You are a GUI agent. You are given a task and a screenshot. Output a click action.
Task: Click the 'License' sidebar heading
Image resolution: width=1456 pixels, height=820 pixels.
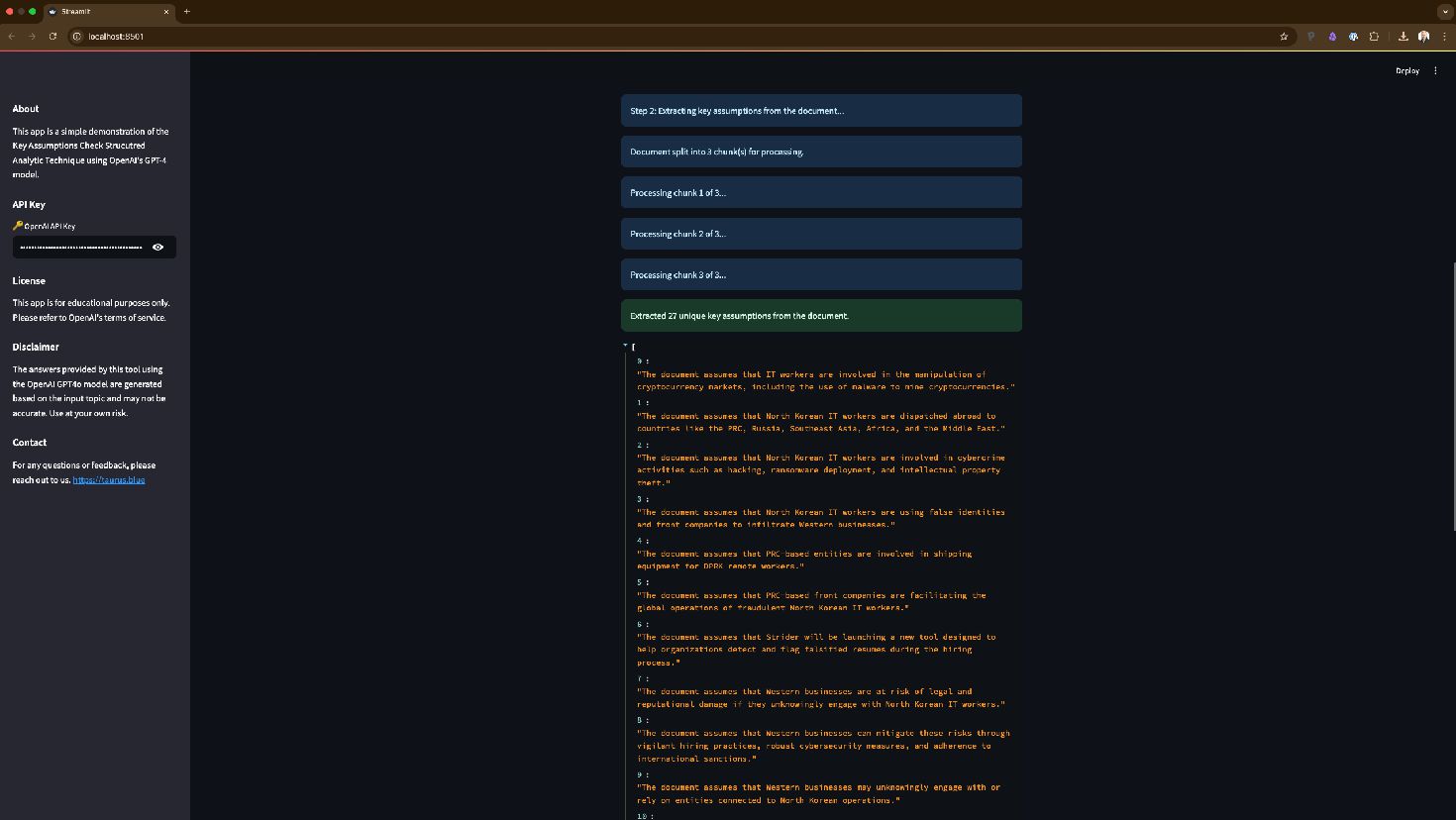[29, 281]
